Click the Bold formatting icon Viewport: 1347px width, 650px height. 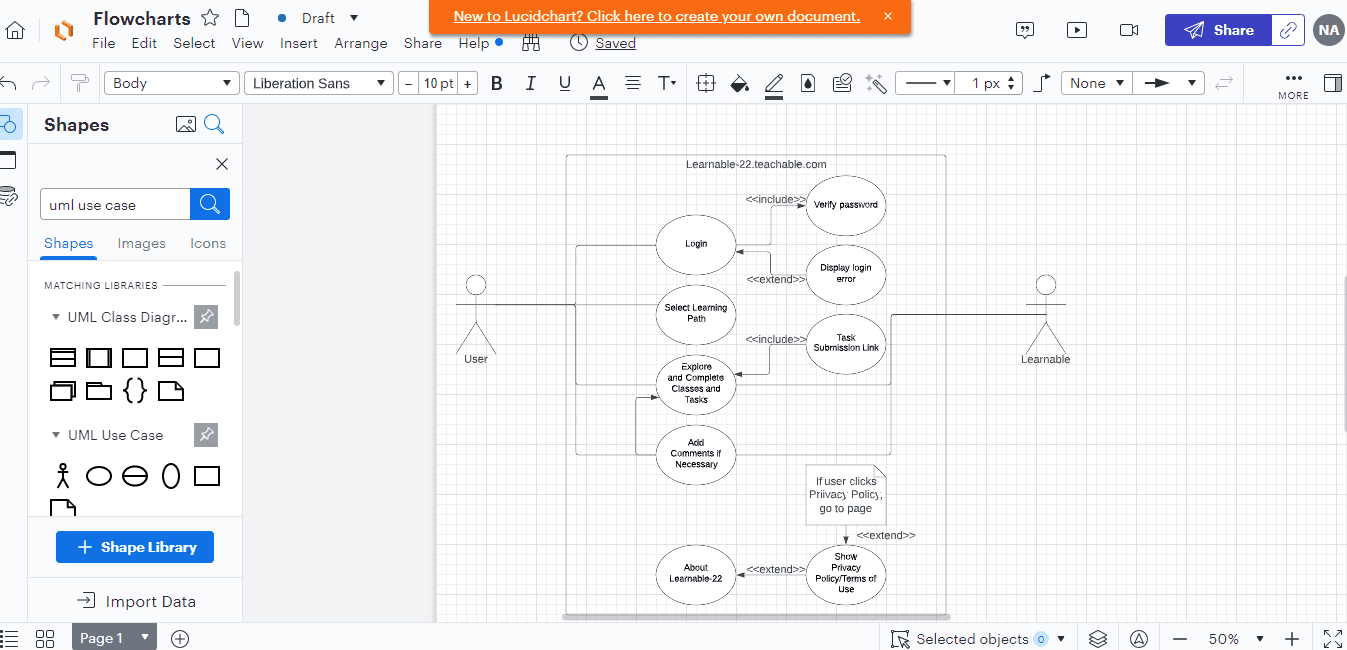tap(497, 84)
